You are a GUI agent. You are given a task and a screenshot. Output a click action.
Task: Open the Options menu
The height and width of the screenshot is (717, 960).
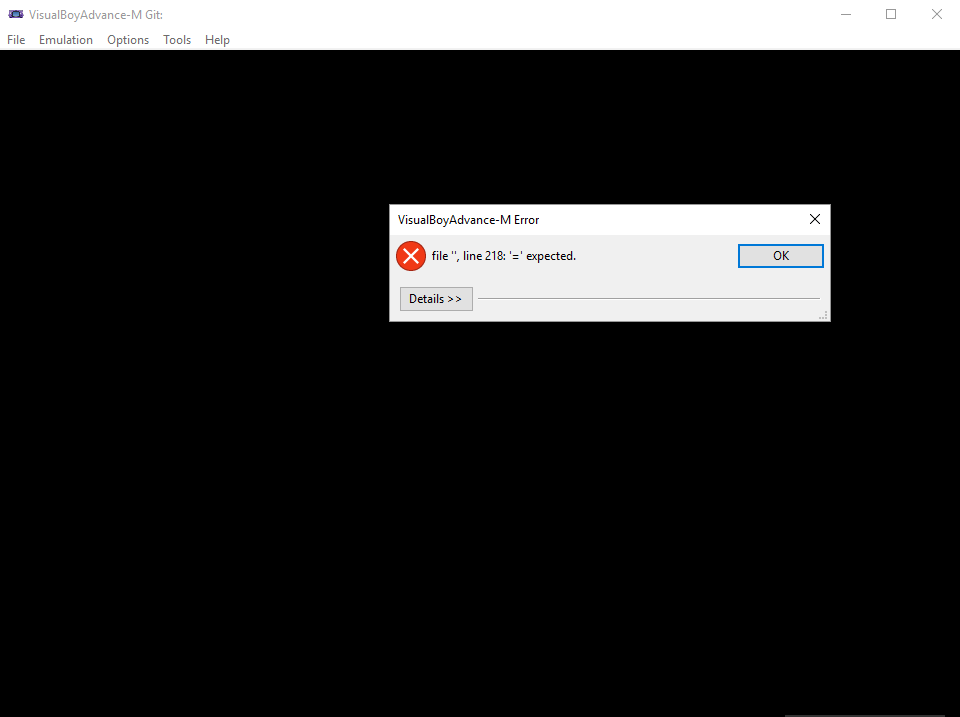(x=128, y=40)
